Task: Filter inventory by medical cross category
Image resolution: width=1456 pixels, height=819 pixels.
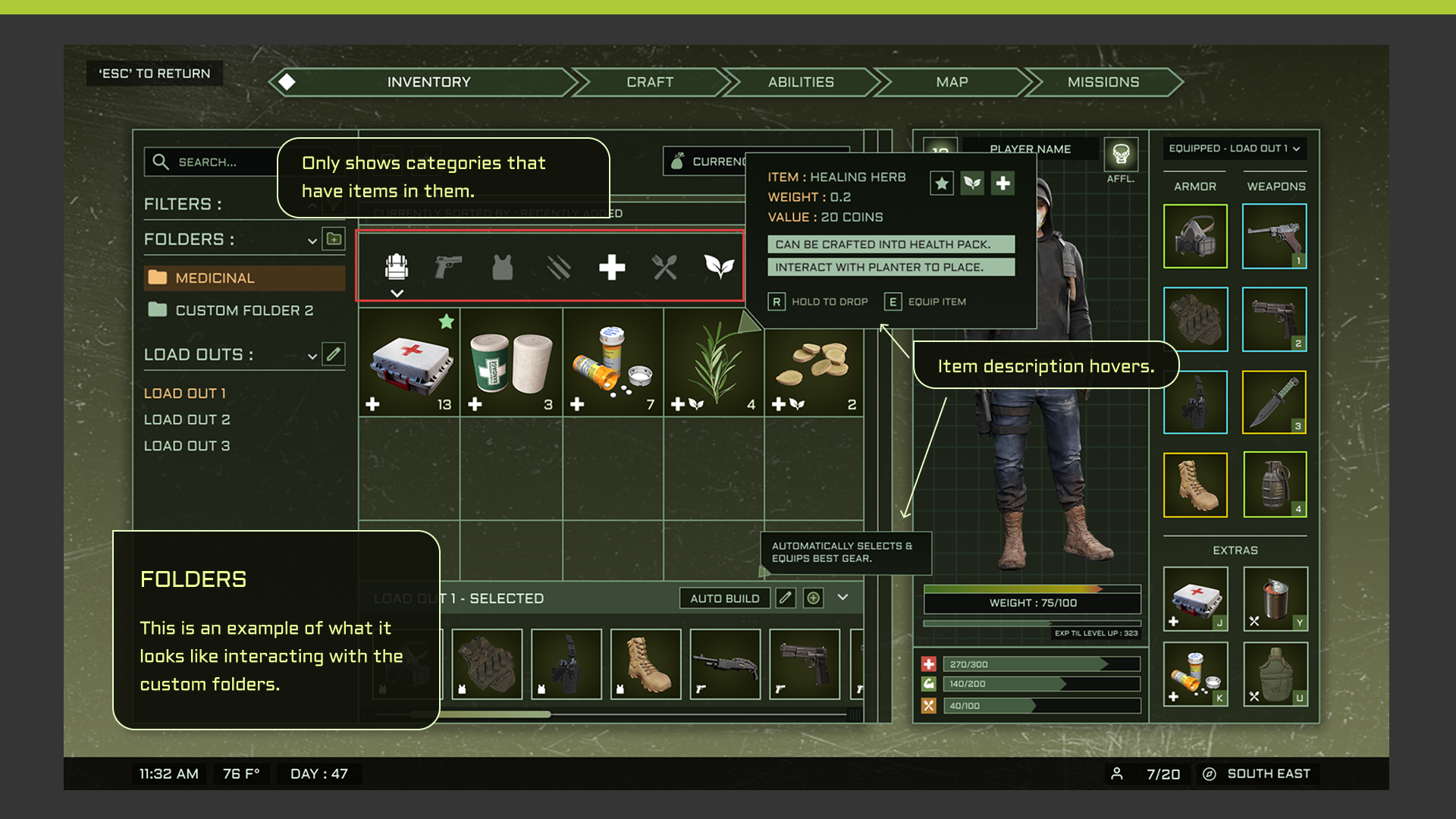Action: [612, 267]
